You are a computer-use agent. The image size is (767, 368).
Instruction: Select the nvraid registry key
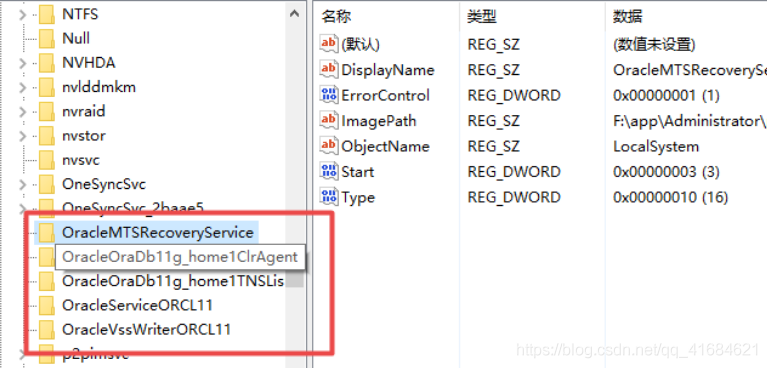click(84, 111)
